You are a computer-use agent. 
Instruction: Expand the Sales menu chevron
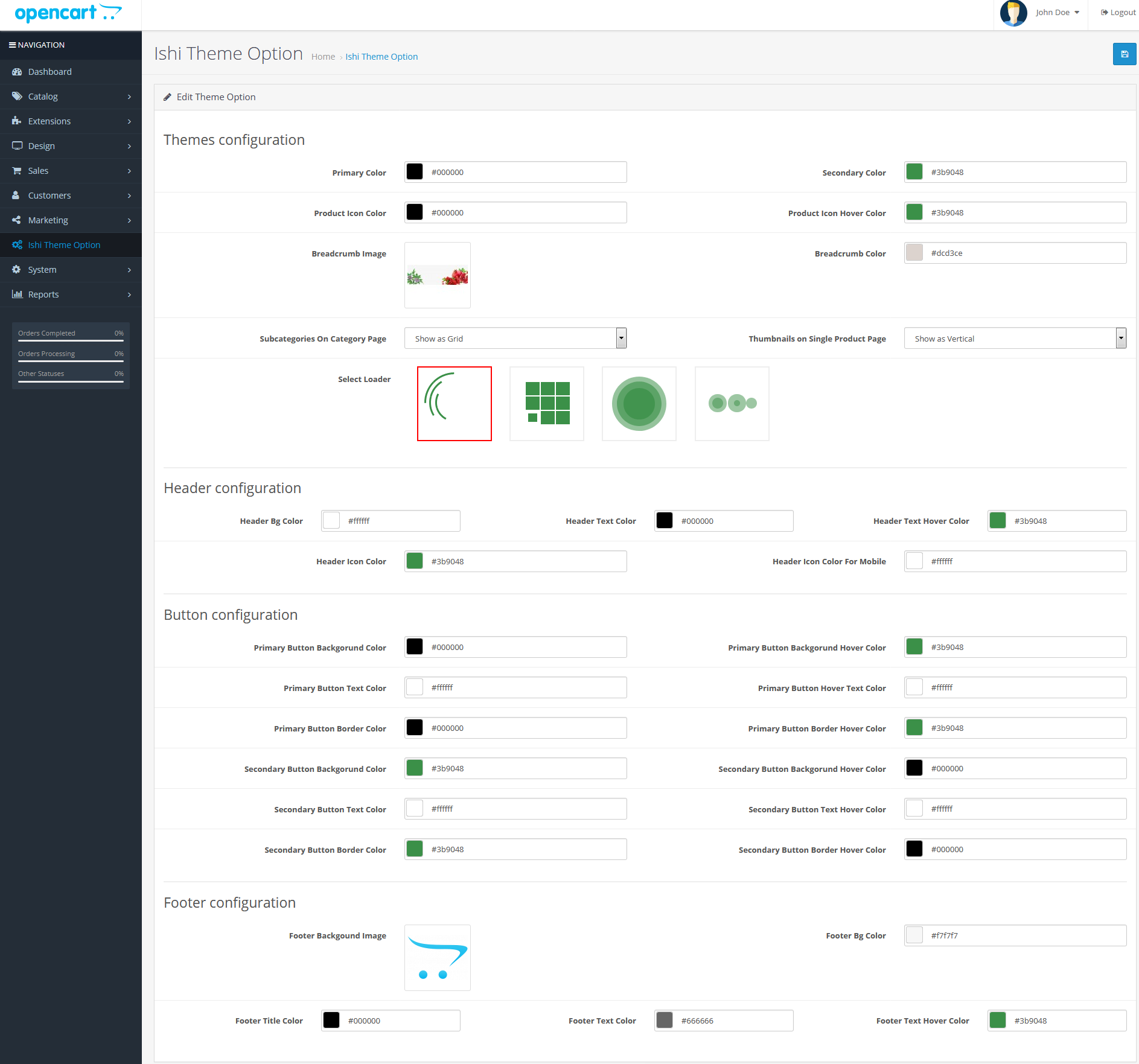129,171
